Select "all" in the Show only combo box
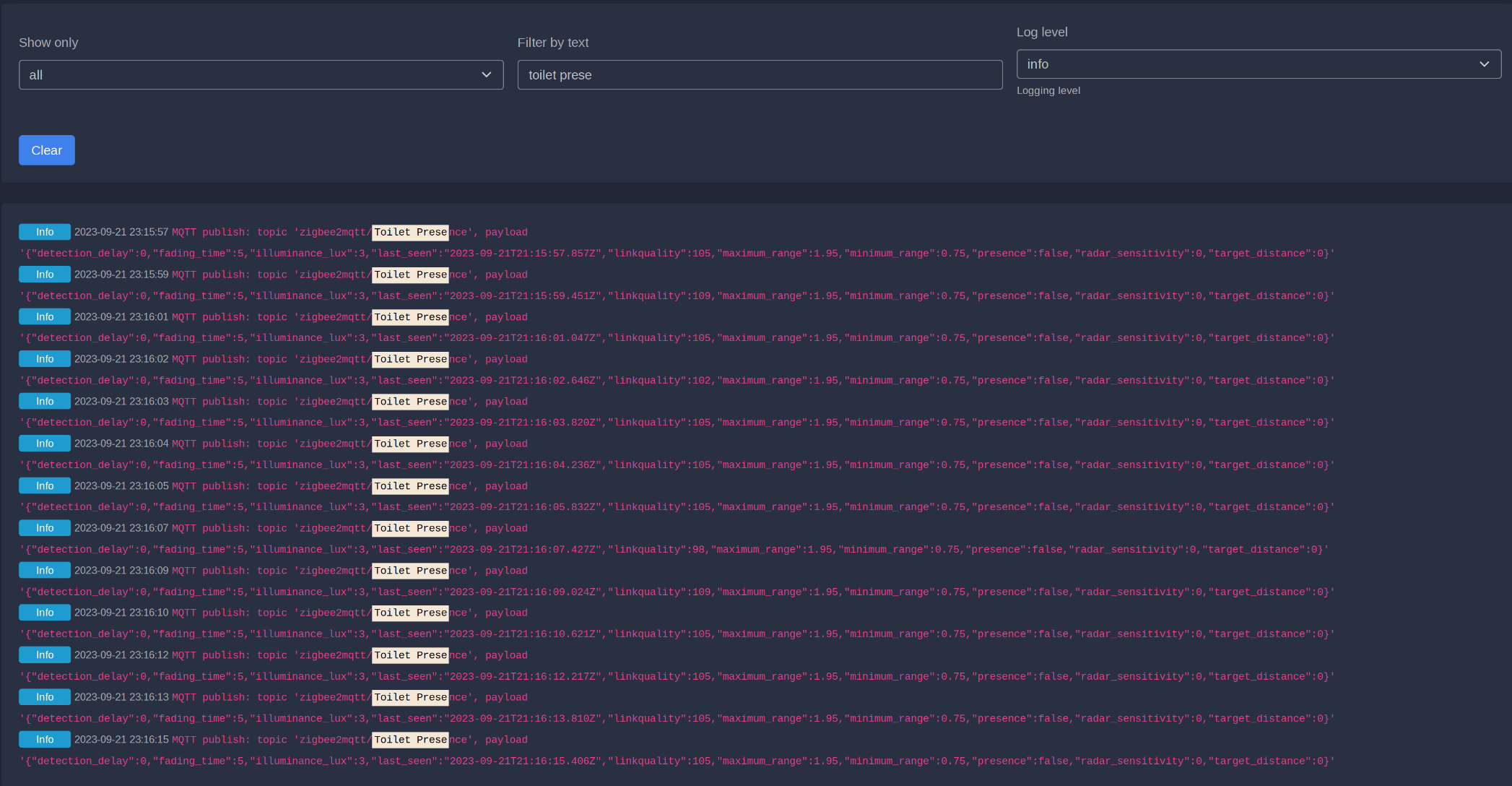This screenshot has width=1512, height=786. (260, 74)
